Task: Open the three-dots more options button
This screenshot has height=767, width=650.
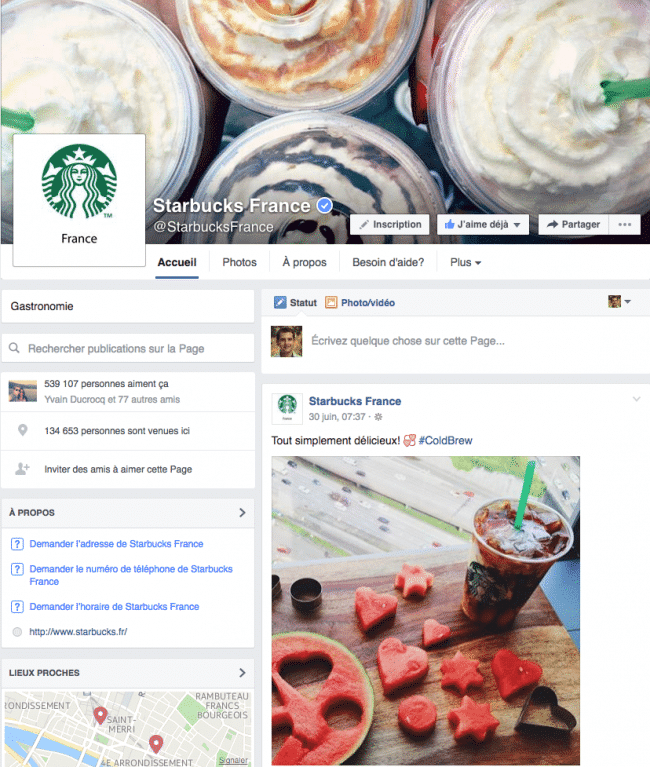Action: pyautogui.click(x=625, y=225)
